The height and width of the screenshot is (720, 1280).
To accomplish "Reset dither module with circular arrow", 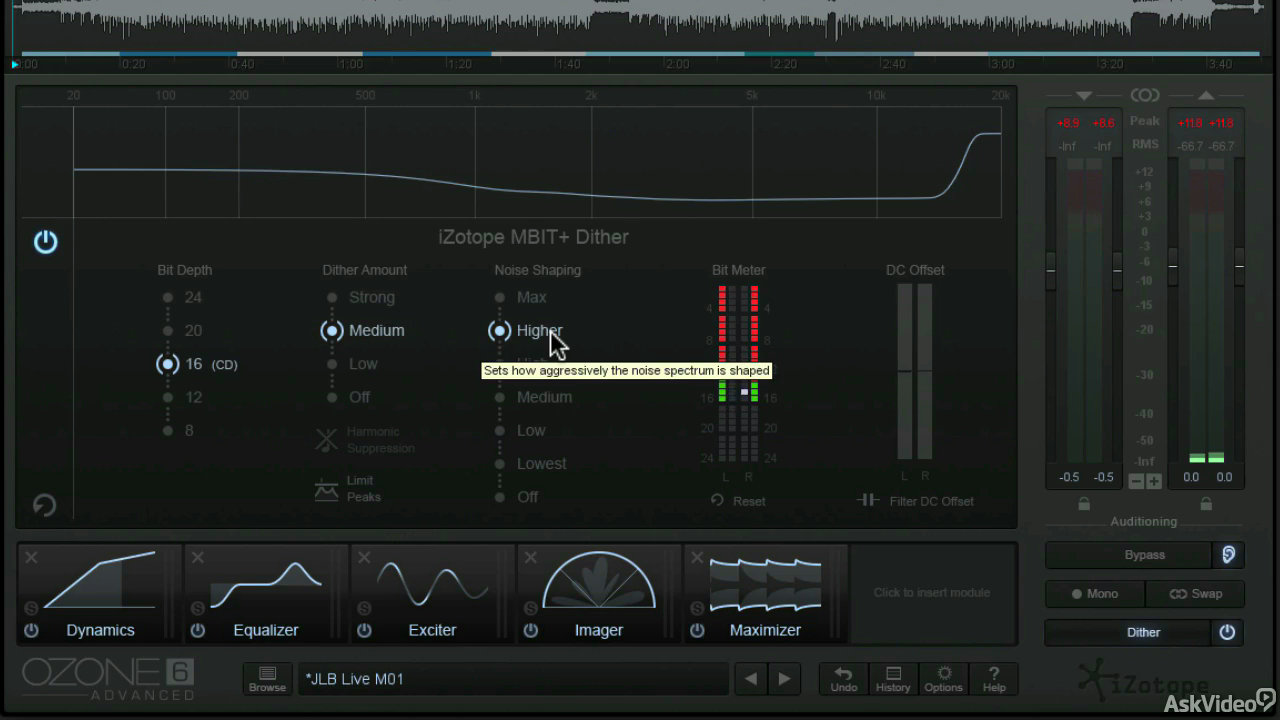I will pos(44,505).
